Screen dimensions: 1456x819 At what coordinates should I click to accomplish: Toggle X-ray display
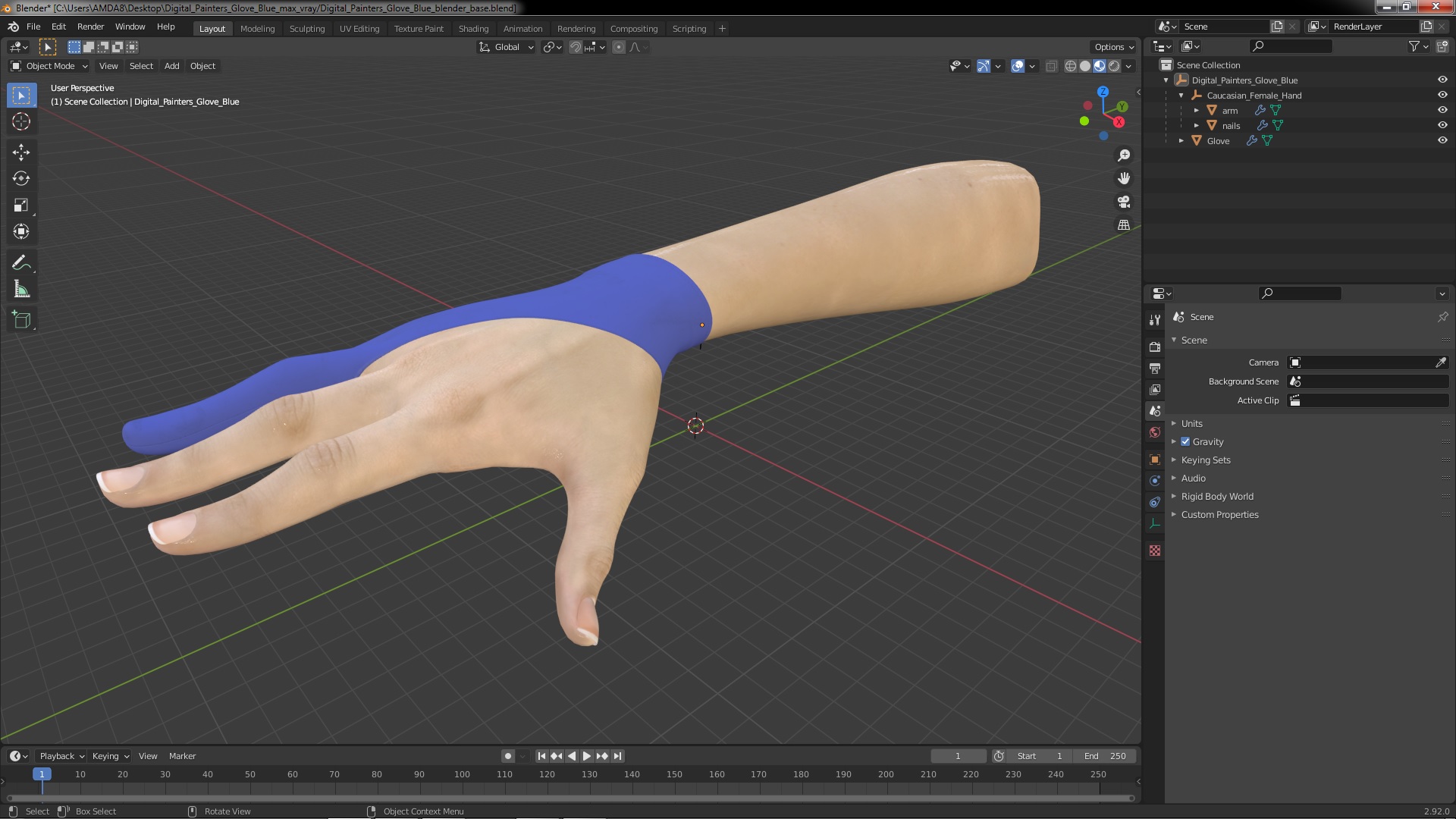(x=1051, y=66)
